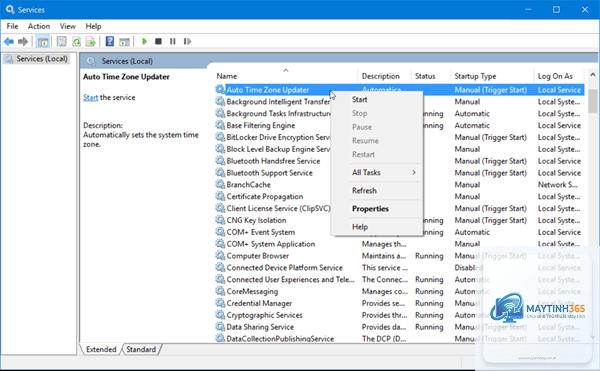
Task: Click the green Refresh toolbar icon
Action: 77,41
